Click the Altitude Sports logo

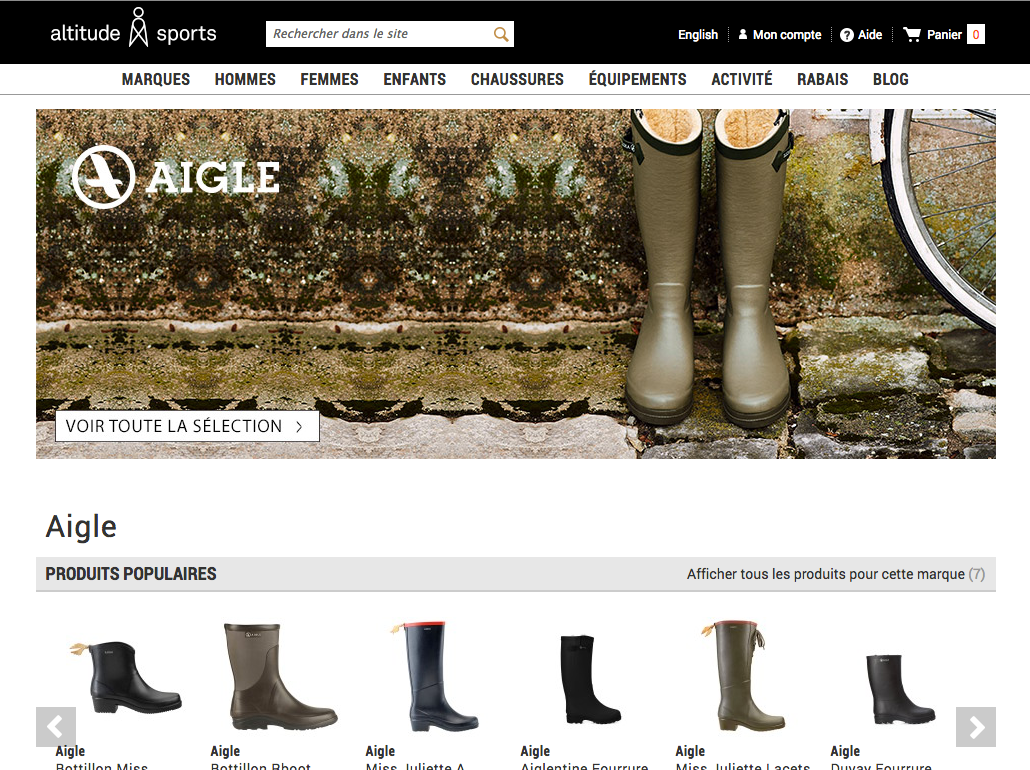(133, 28)
